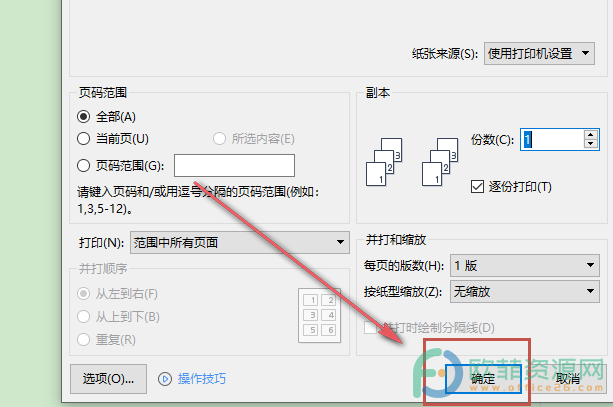Click the collated pages icon on left

[384, 162]
